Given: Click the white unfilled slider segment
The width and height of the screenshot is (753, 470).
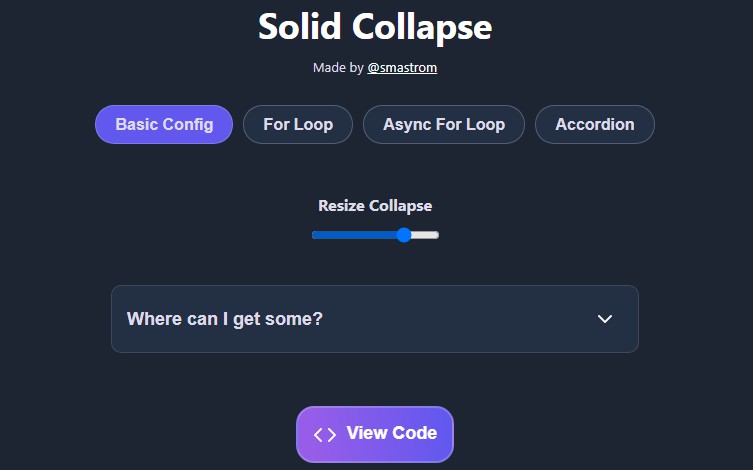Looking at the screenshot, I should tap(426, 235).
